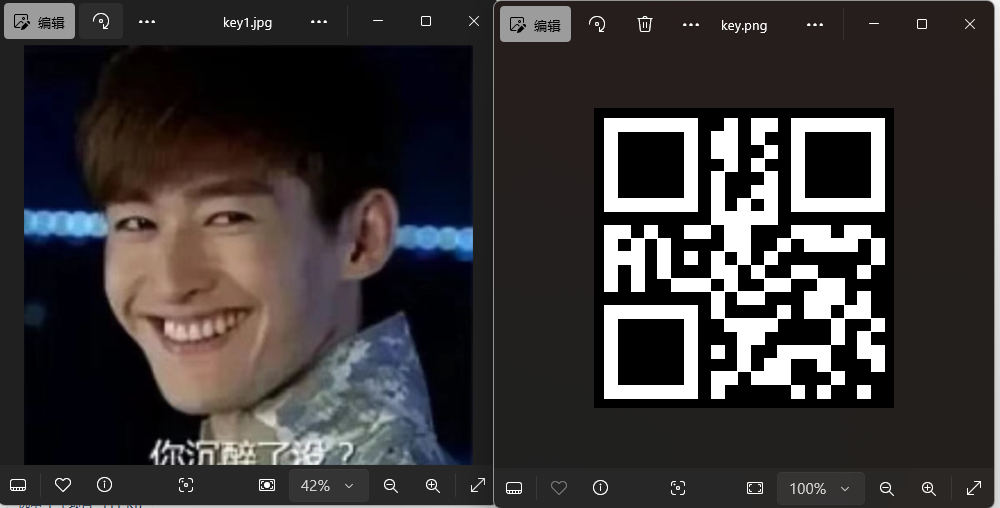Screen dimensions: 1000x508
Task: Favorite the key.png image
Action: pos(559,488)
